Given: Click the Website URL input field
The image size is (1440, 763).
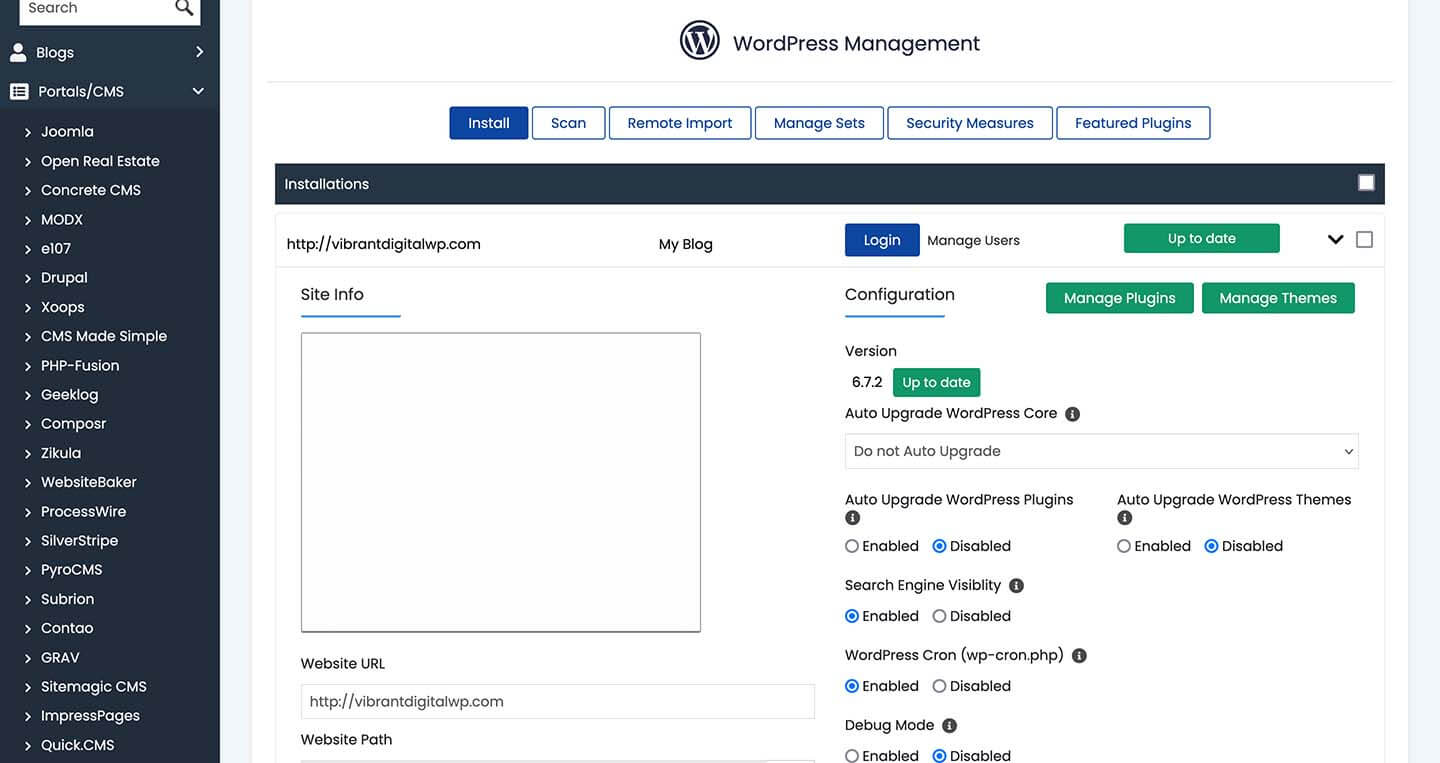Looking at the screenshot, I should tap(557, 701).
